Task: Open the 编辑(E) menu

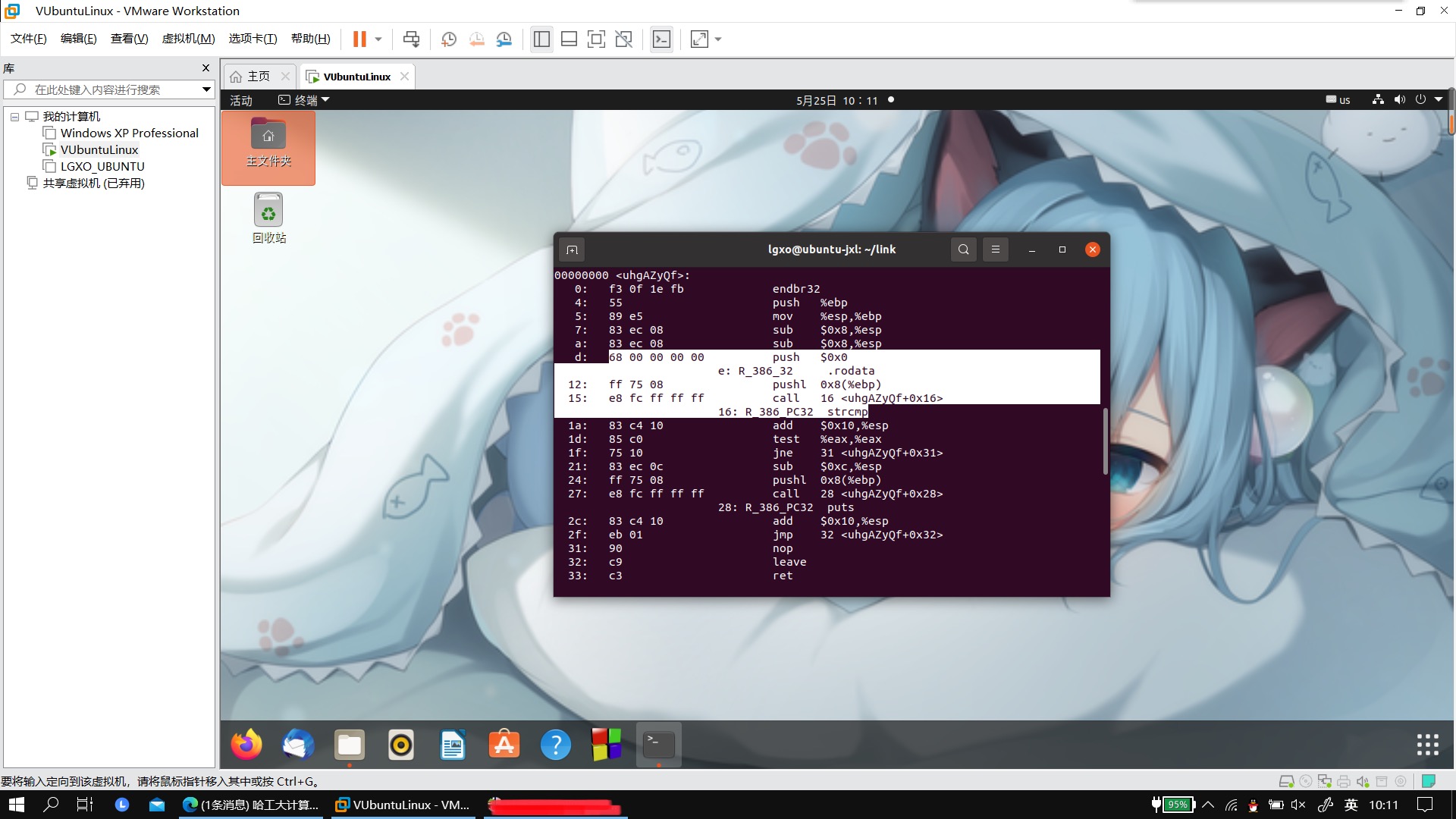Action: pos(79,39)
